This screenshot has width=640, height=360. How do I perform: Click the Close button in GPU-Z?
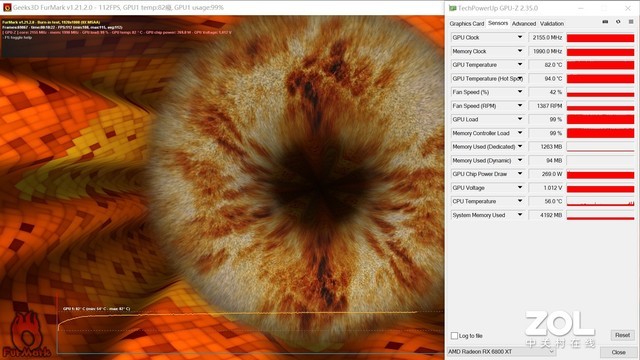click(x=618, y=352)
